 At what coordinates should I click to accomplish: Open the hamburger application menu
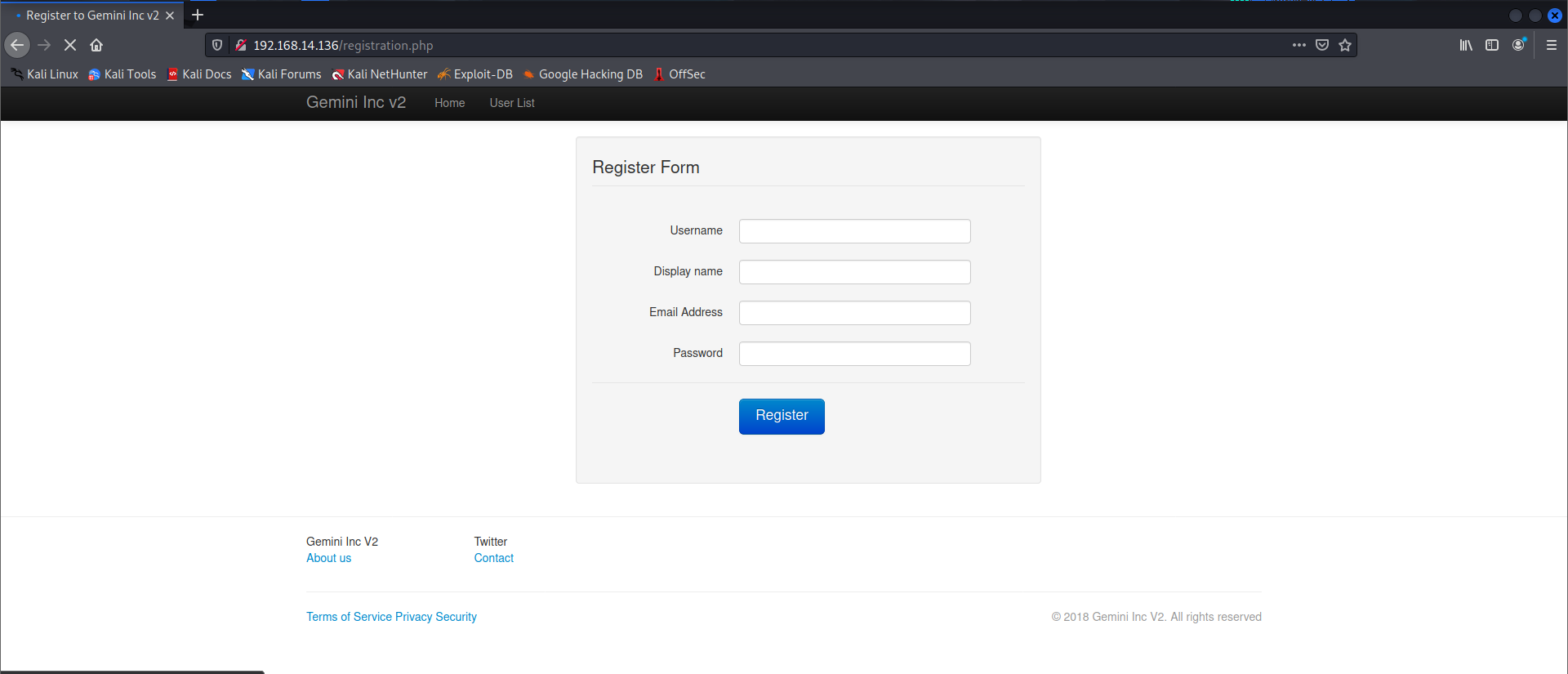pyautogui.click(x=1552, y=46)
